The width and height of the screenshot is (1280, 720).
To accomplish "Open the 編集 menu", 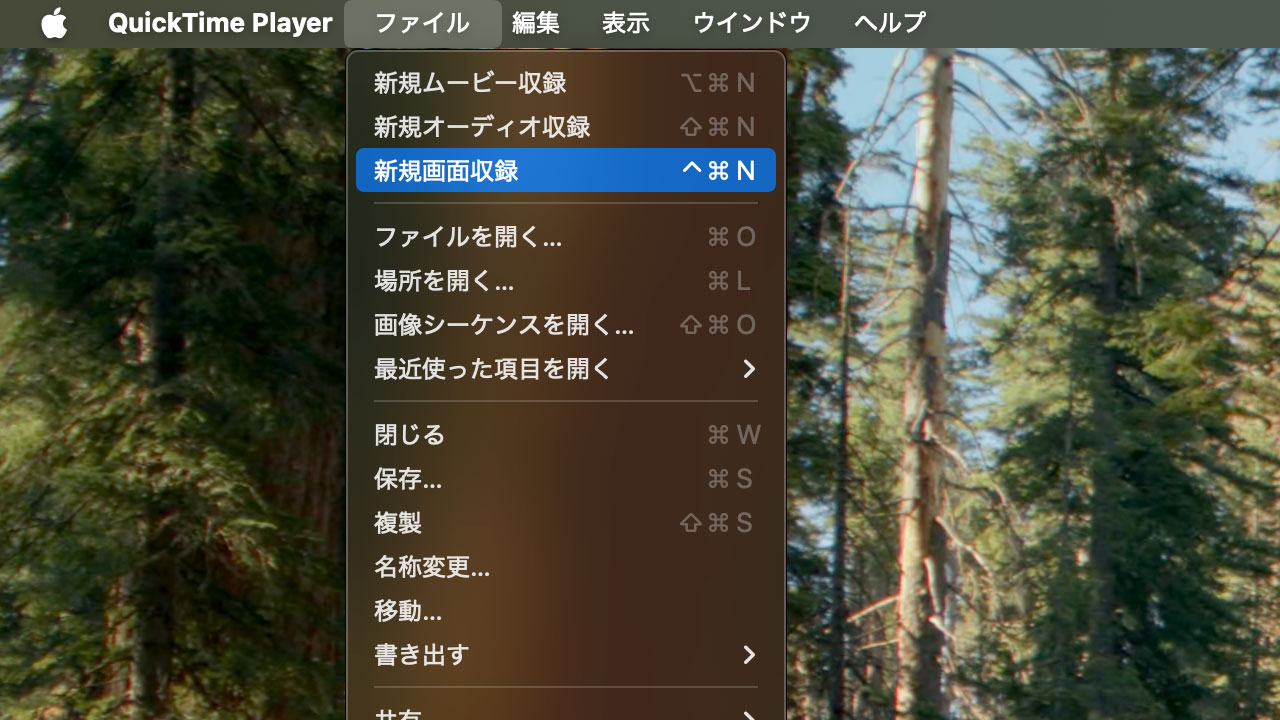I will (536, 23).
